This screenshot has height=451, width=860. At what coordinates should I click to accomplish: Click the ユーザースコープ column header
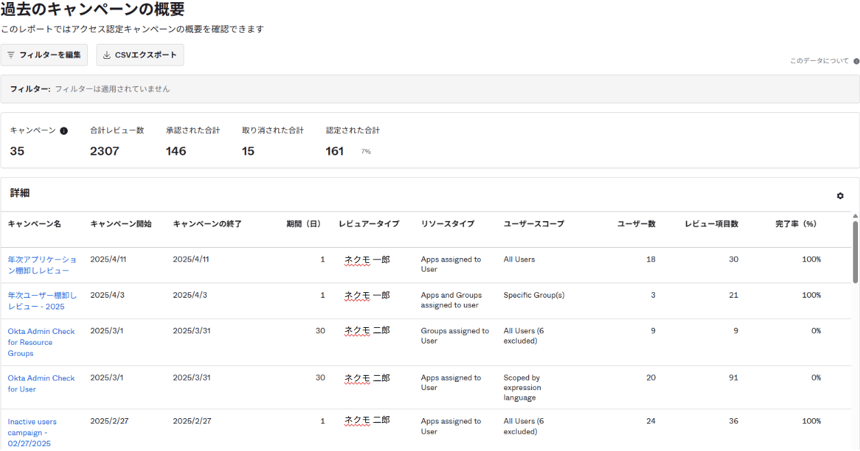tap(534, 224)
